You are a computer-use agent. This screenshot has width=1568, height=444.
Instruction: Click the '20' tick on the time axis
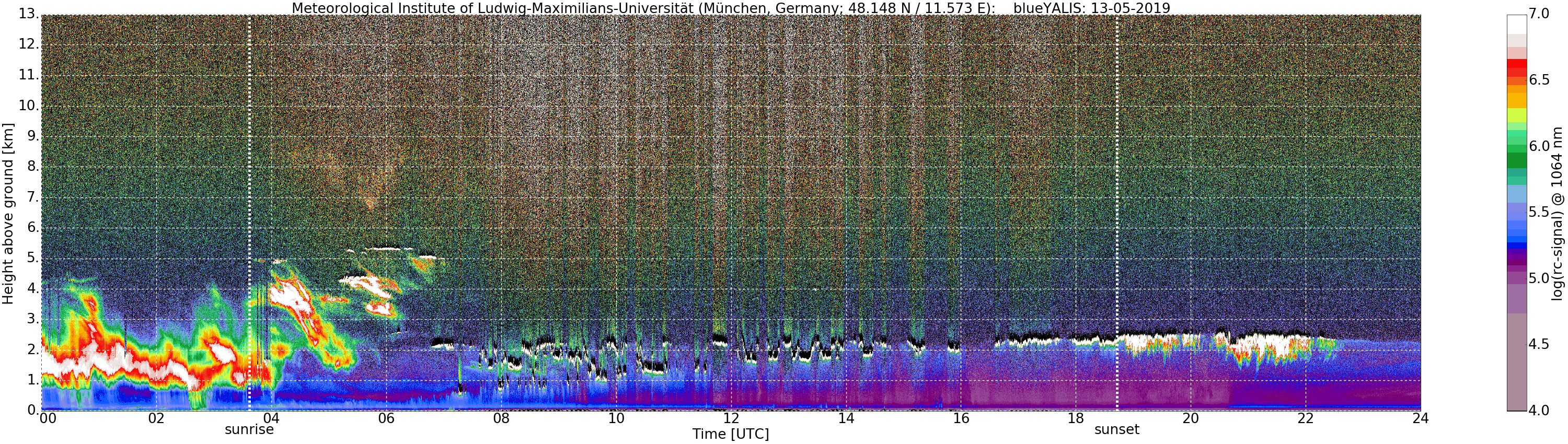tap(1191, 418)
